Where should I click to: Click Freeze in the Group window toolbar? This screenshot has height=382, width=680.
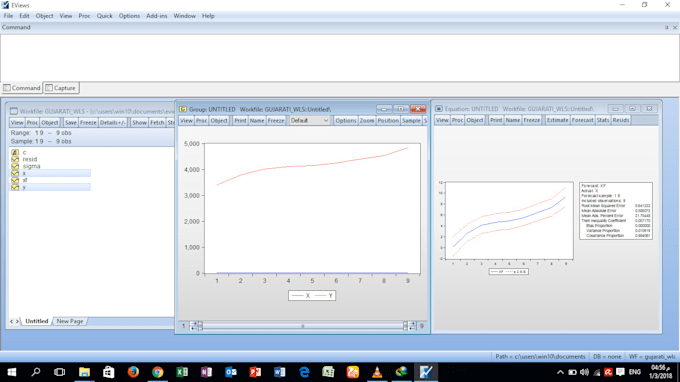[276, 121]
